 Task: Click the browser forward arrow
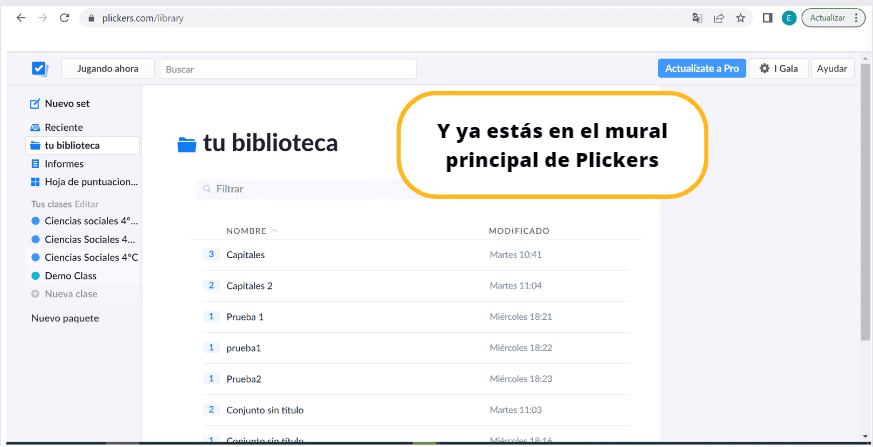[x=42, y=18]
